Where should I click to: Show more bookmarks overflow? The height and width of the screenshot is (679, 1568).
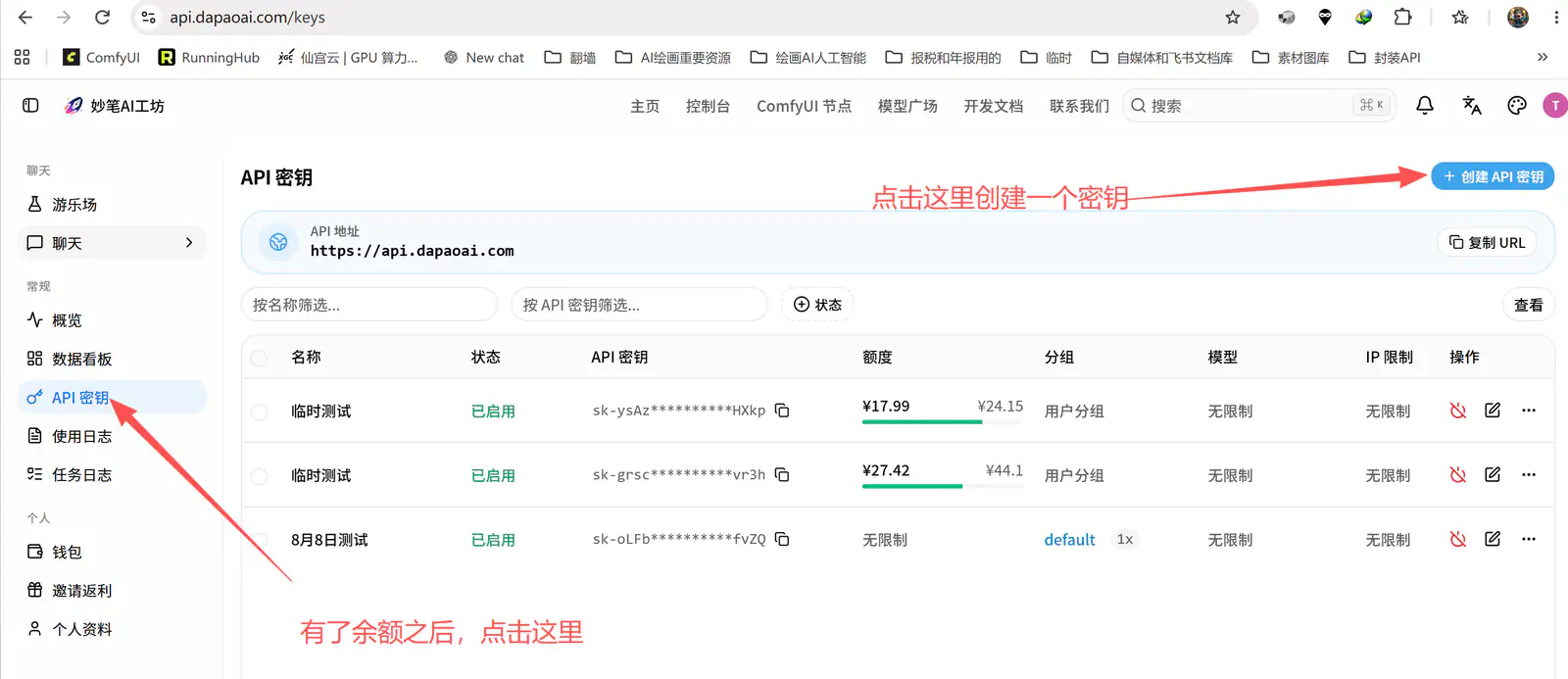[1543, 57]
